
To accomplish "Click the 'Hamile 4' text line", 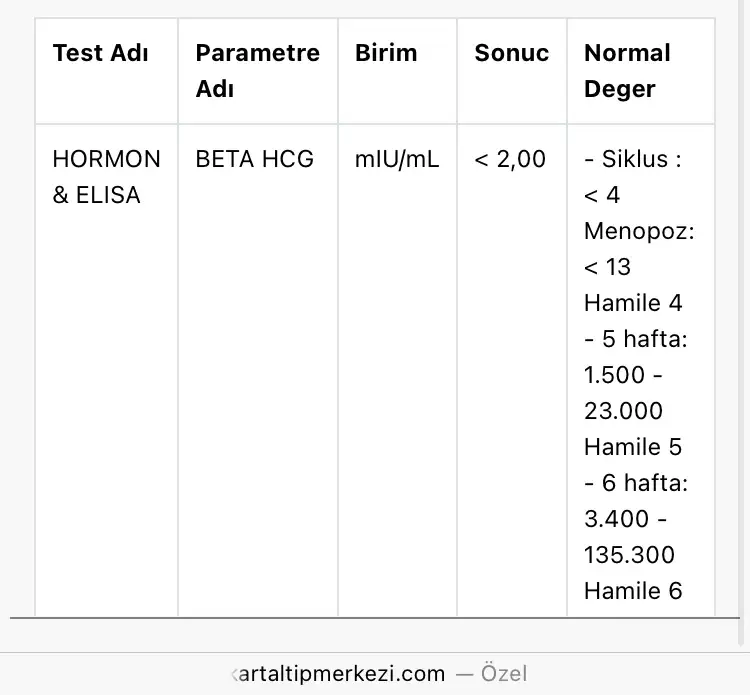I will [x=633, y=303].
